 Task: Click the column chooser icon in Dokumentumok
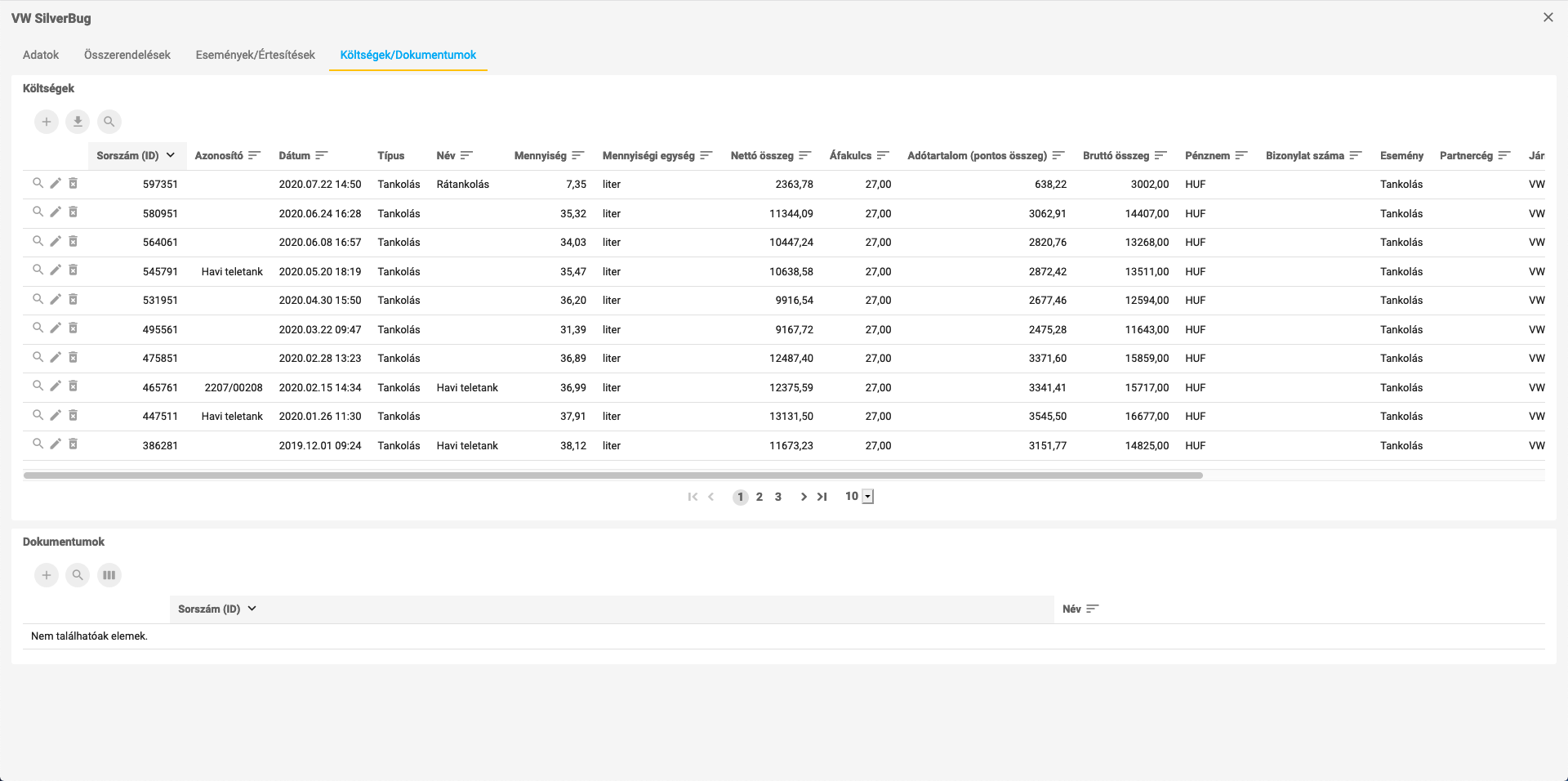coord(109,575)
